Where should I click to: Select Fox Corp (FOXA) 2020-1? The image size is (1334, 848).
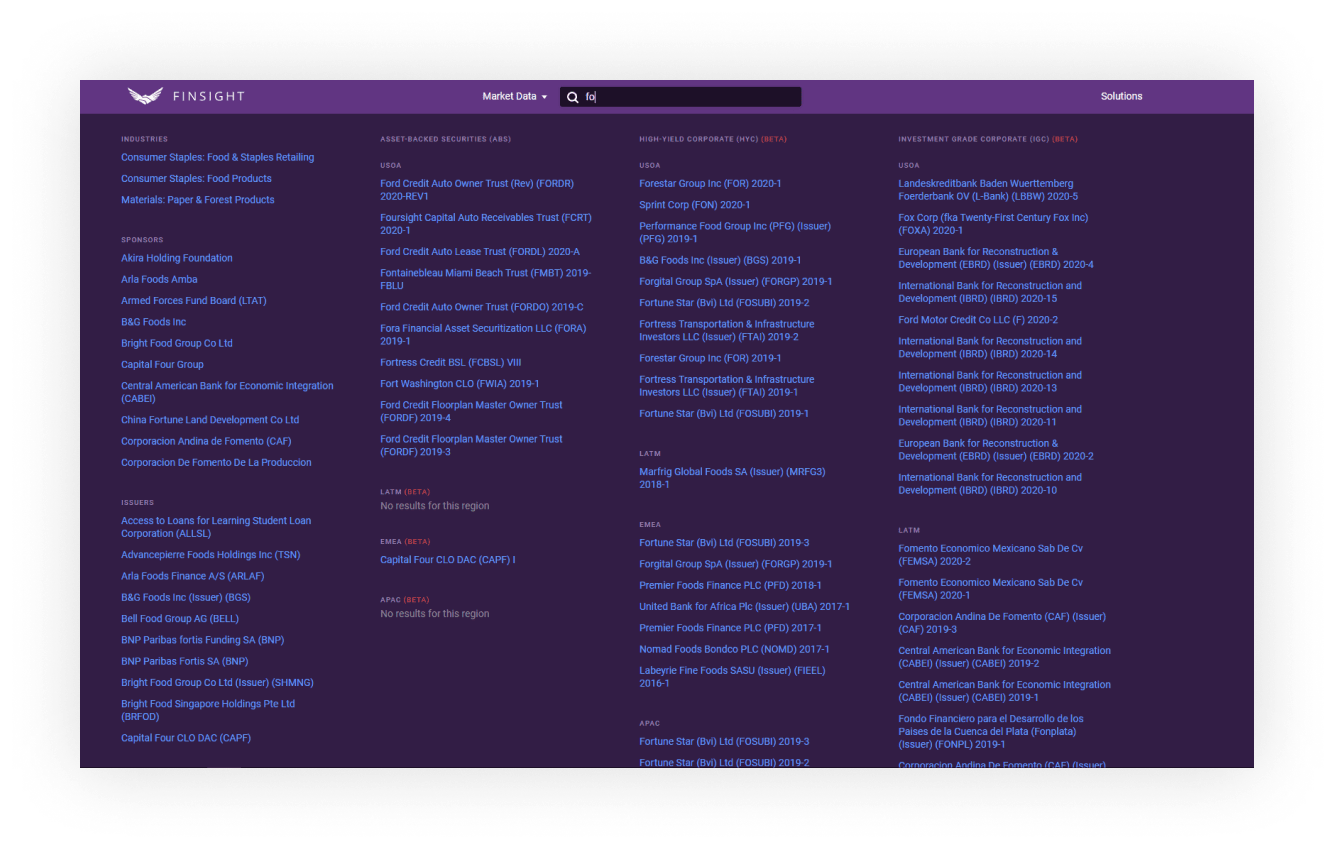point(993,224)
